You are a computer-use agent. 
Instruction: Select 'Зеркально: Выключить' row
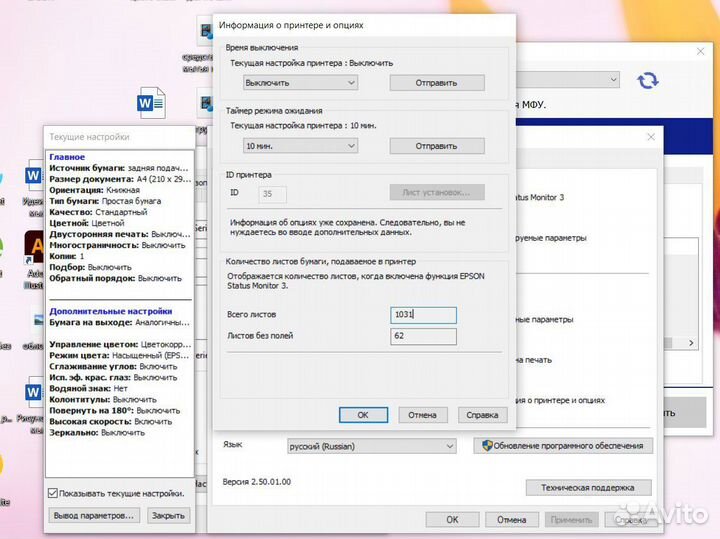pos(97,432)
